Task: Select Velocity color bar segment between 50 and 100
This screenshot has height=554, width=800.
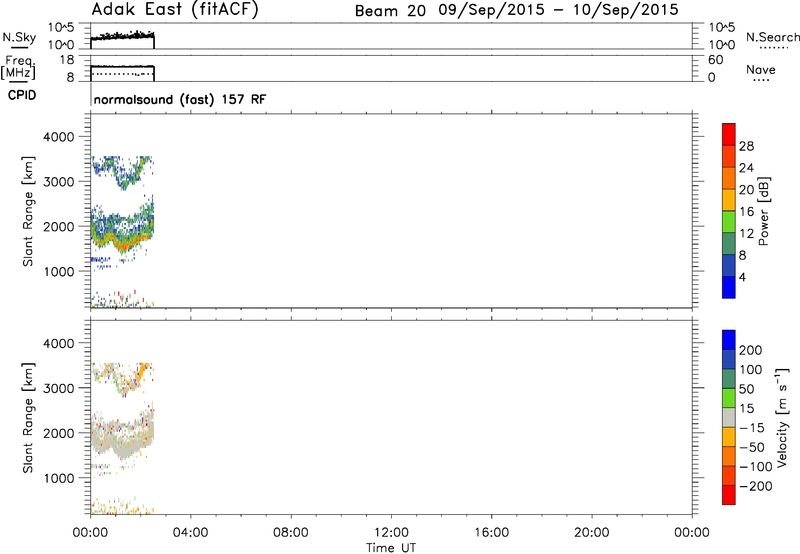Action: 729,379
